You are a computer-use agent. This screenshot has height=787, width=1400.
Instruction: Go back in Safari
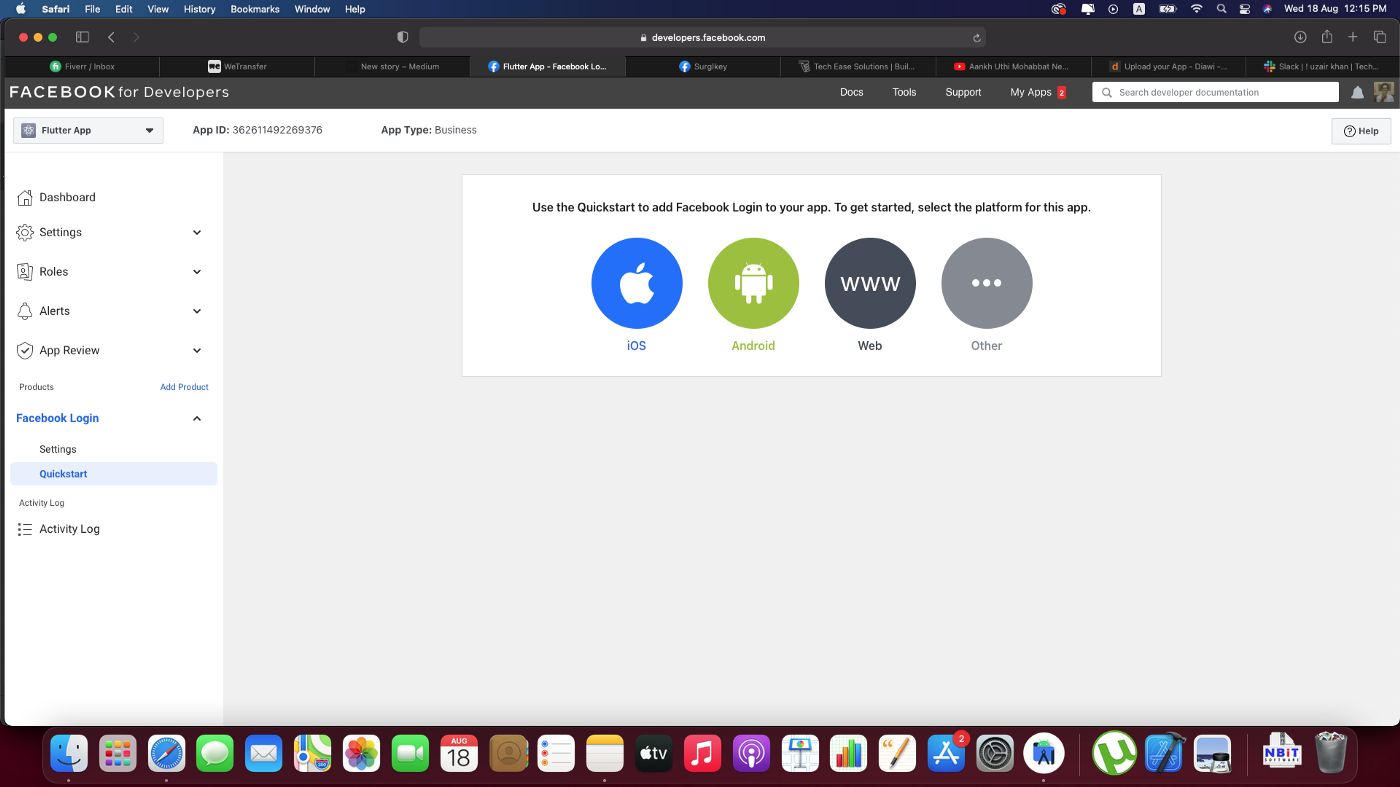(111, 37)
